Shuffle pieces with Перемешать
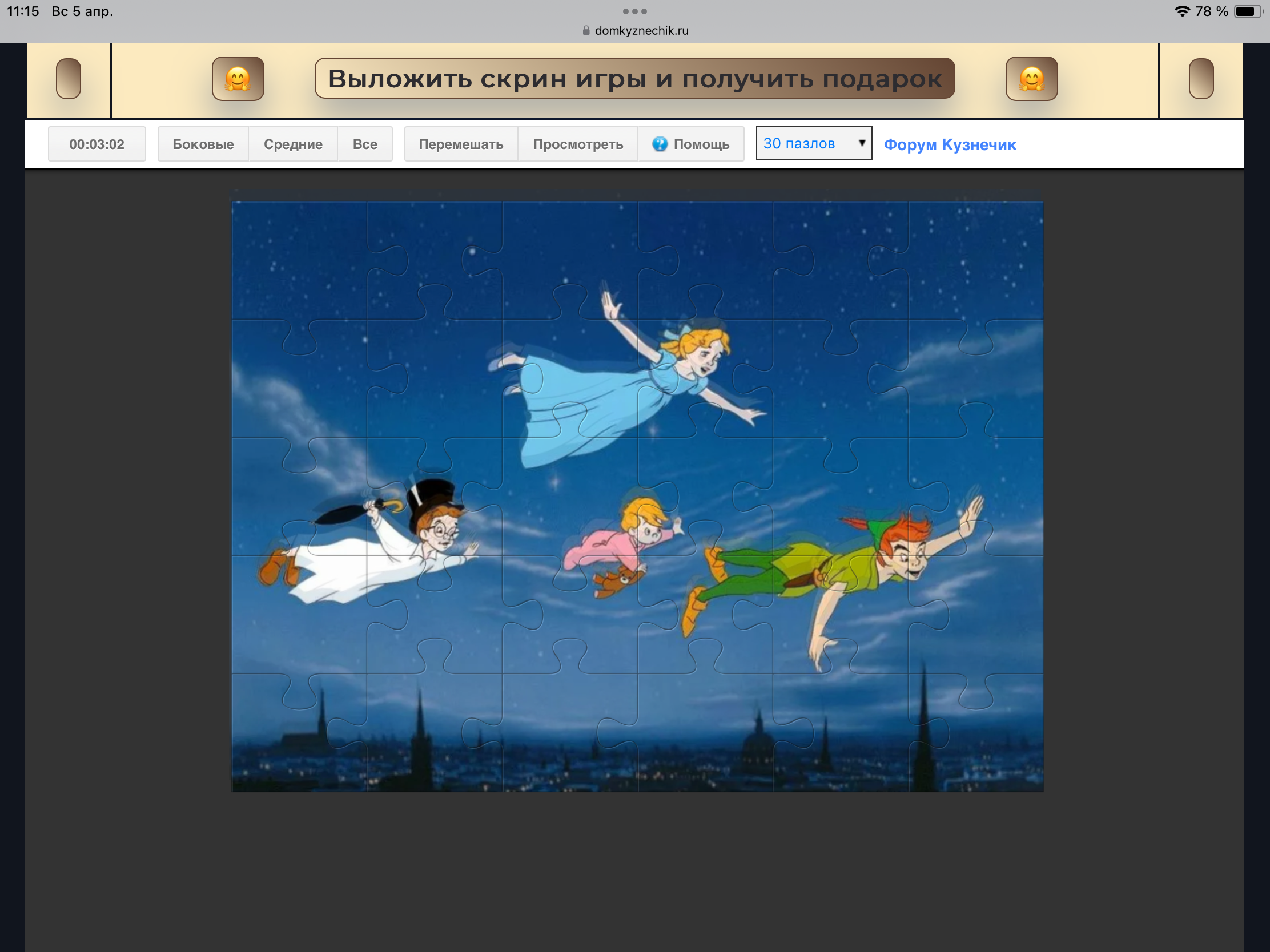This screenshot has height=952, width=1270. 460,144
